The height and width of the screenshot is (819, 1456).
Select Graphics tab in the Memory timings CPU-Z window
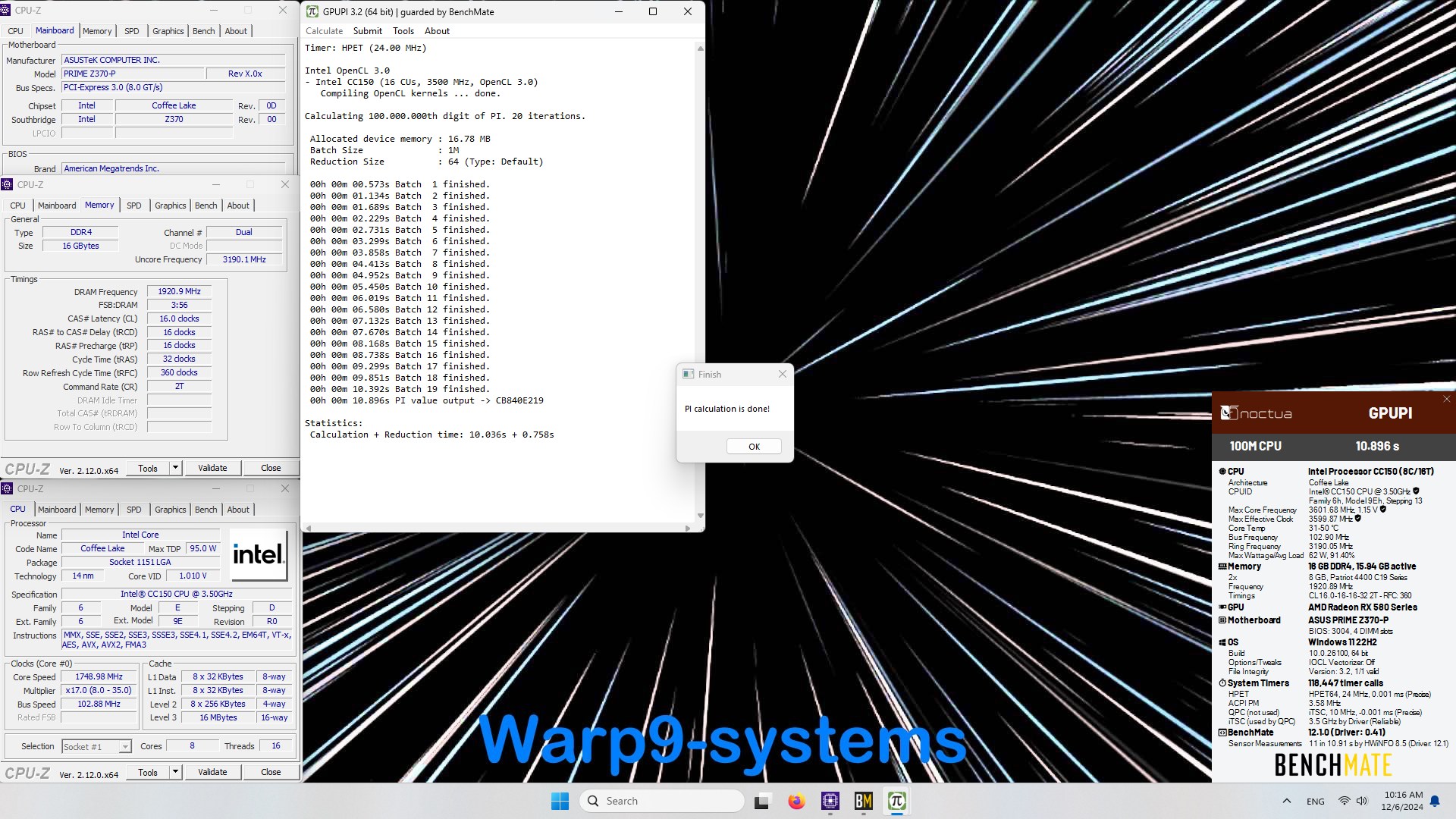pyautogui.click(x=171, y=206)
